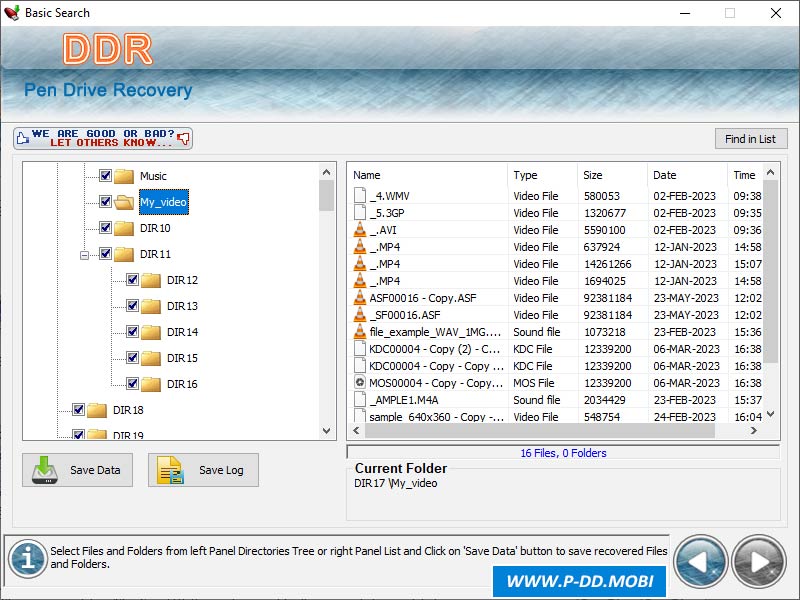Screen dimensions: 800x600
Task: Click the file icon next to _4.WMV
Action: tap(360, 196)
